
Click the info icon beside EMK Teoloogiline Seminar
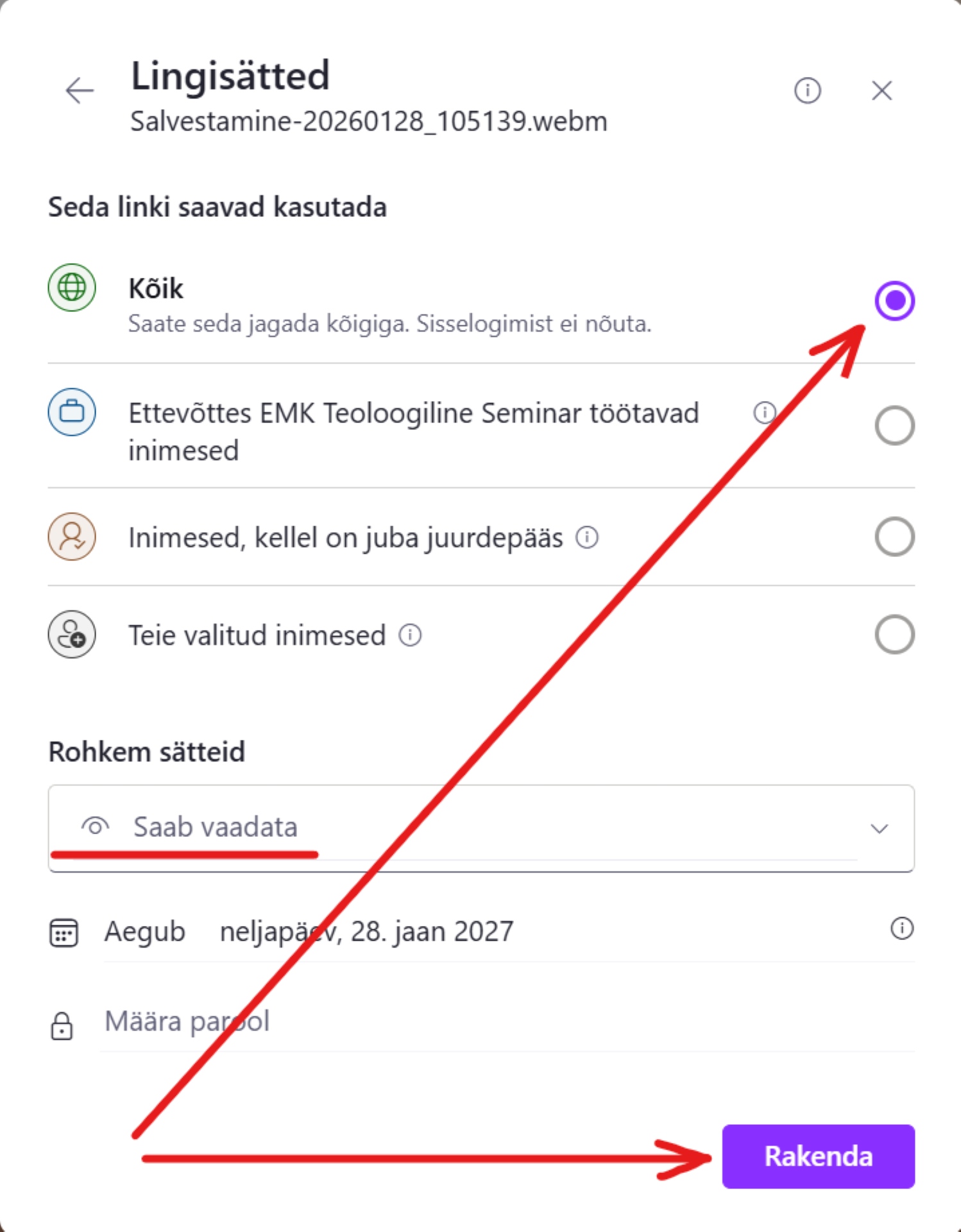pyautogui.click(x=764, y=413)
